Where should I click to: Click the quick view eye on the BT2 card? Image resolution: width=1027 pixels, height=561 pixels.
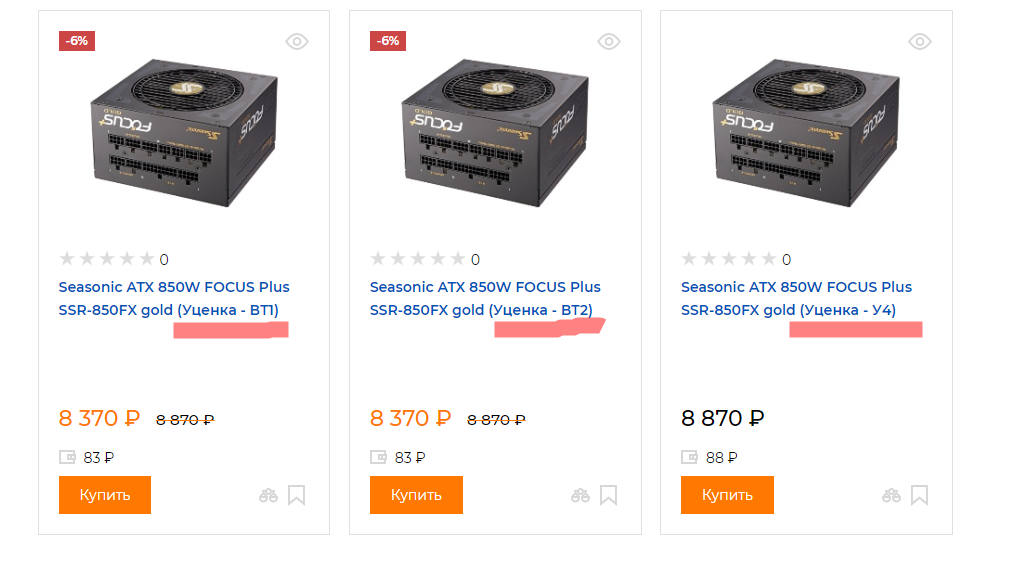(609, 41)
